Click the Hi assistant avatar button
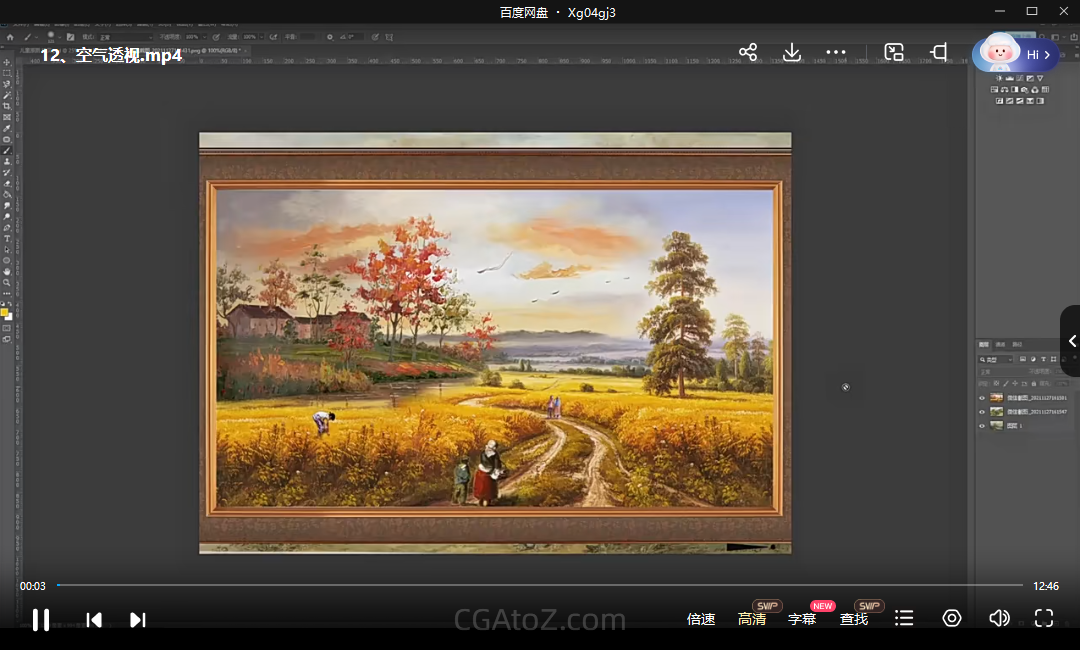This screenshot has height=650, width=1080. (x=1014, y=54)
